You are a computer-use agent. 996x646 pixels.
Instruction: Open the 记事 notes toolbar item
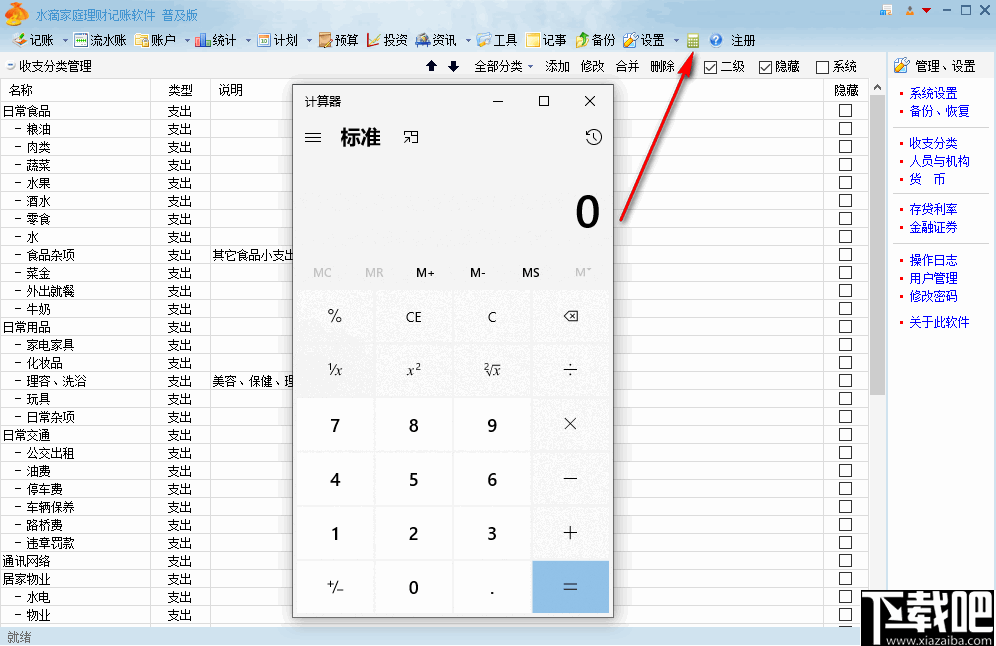click(x=546, y=41)
